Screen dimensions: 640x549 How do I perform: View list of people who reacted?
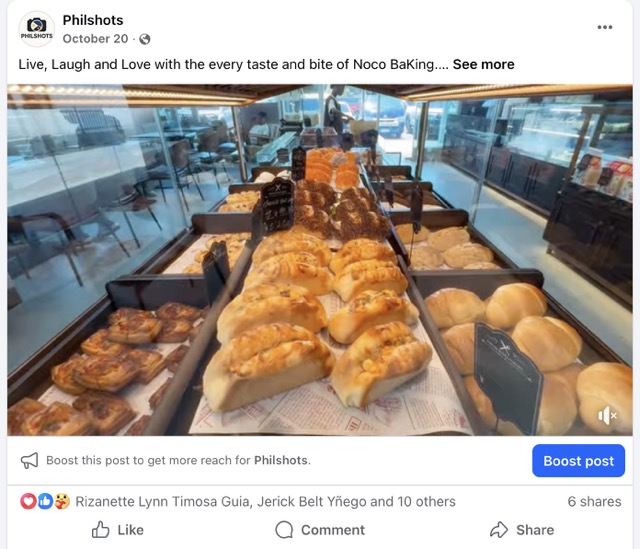(265, 502)
